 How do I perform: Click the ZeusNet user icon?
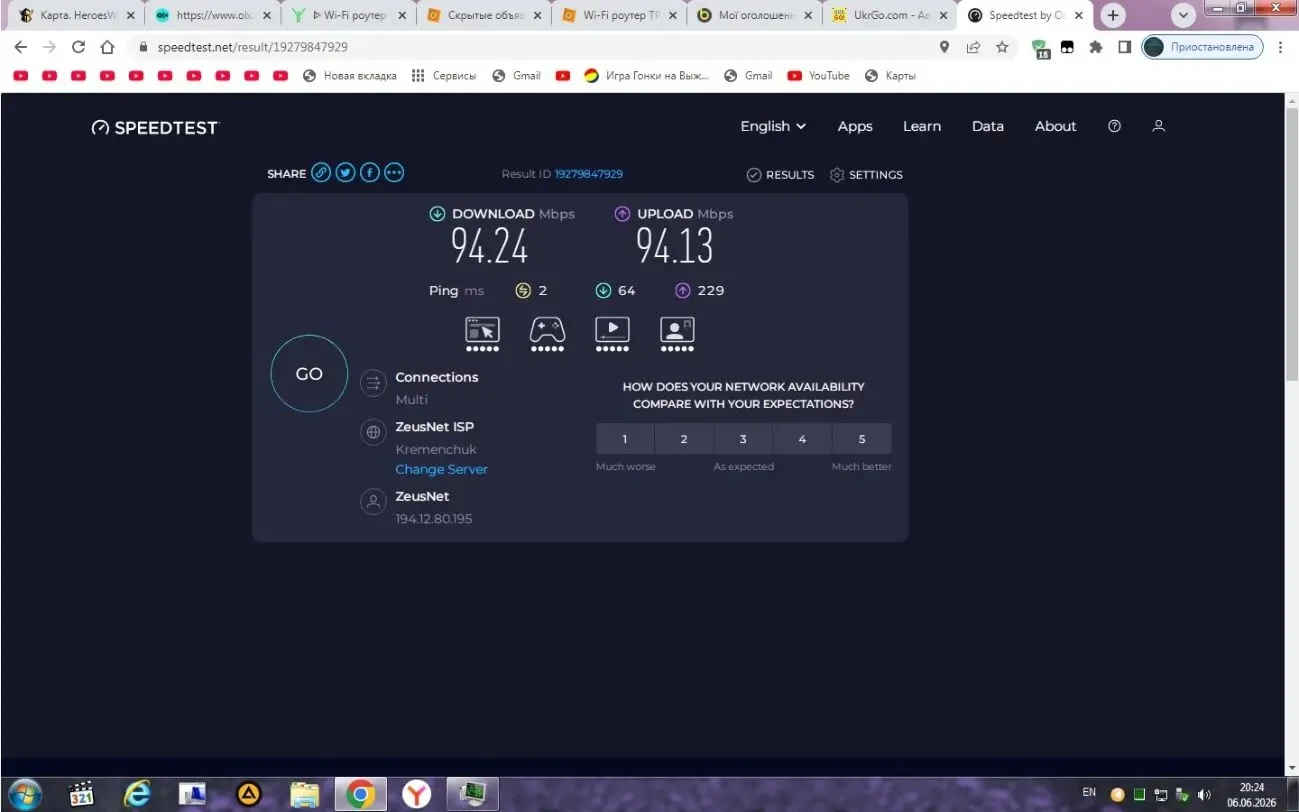pyautogui.click(x=373, y=502)
